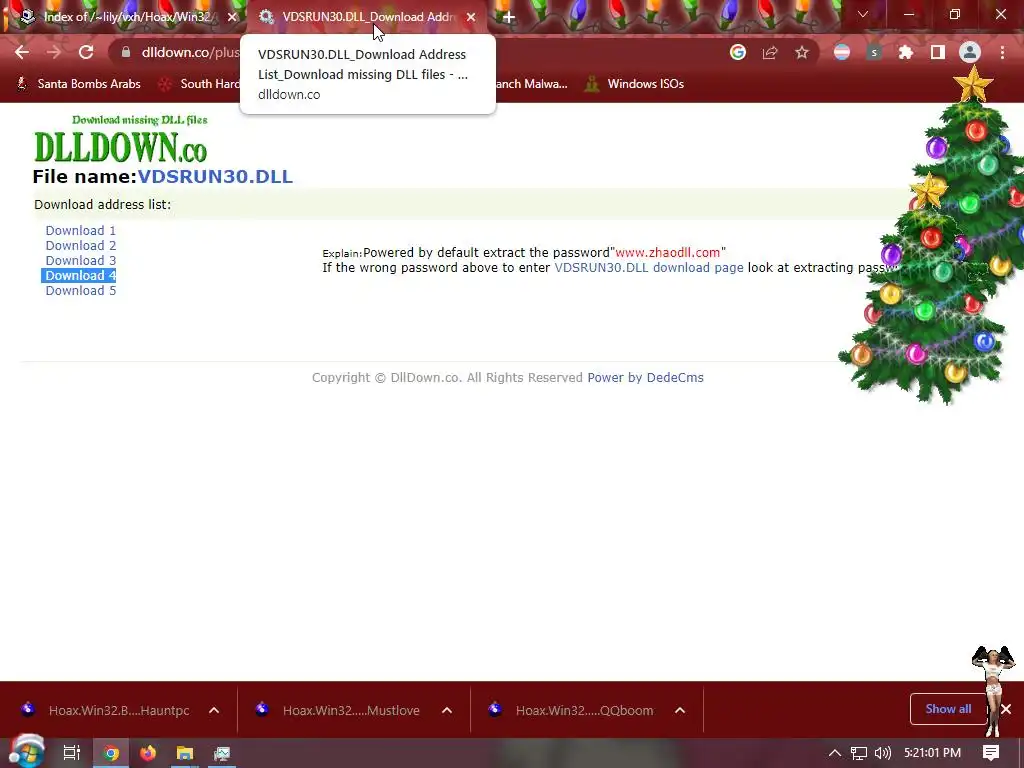Click the Download 5 link
Screen dimensions: 1024x768
80,291
